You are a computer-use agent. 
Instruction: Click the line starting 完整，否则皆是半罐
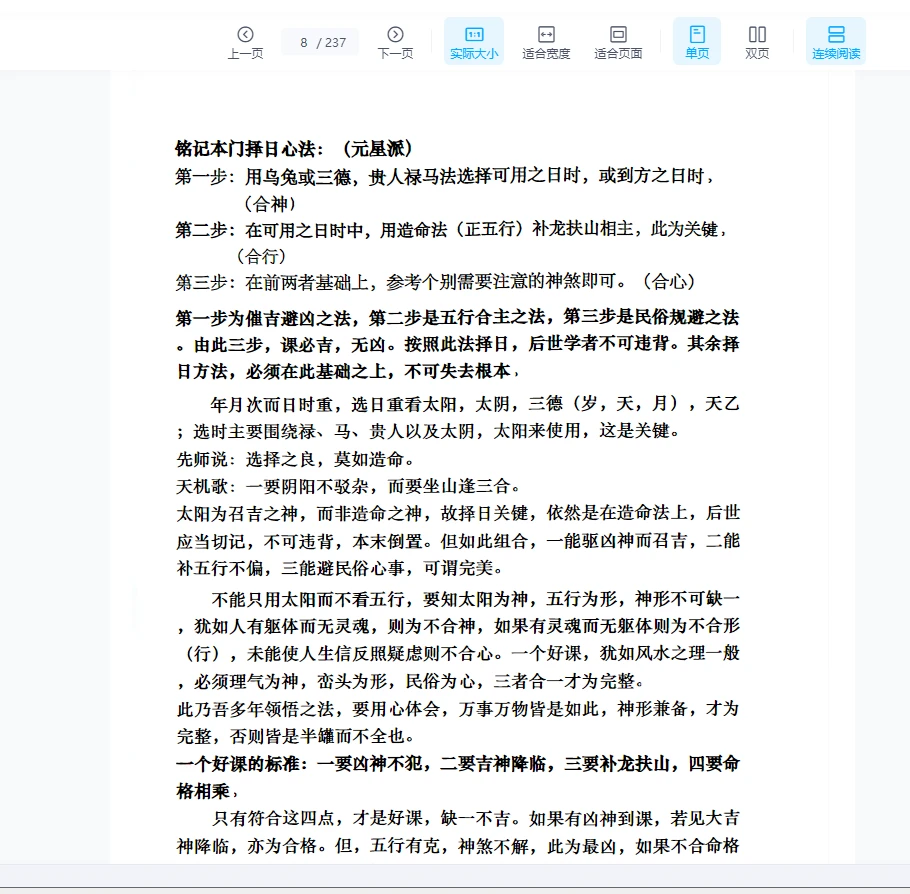pyautogui.click(x=295, y=736)
